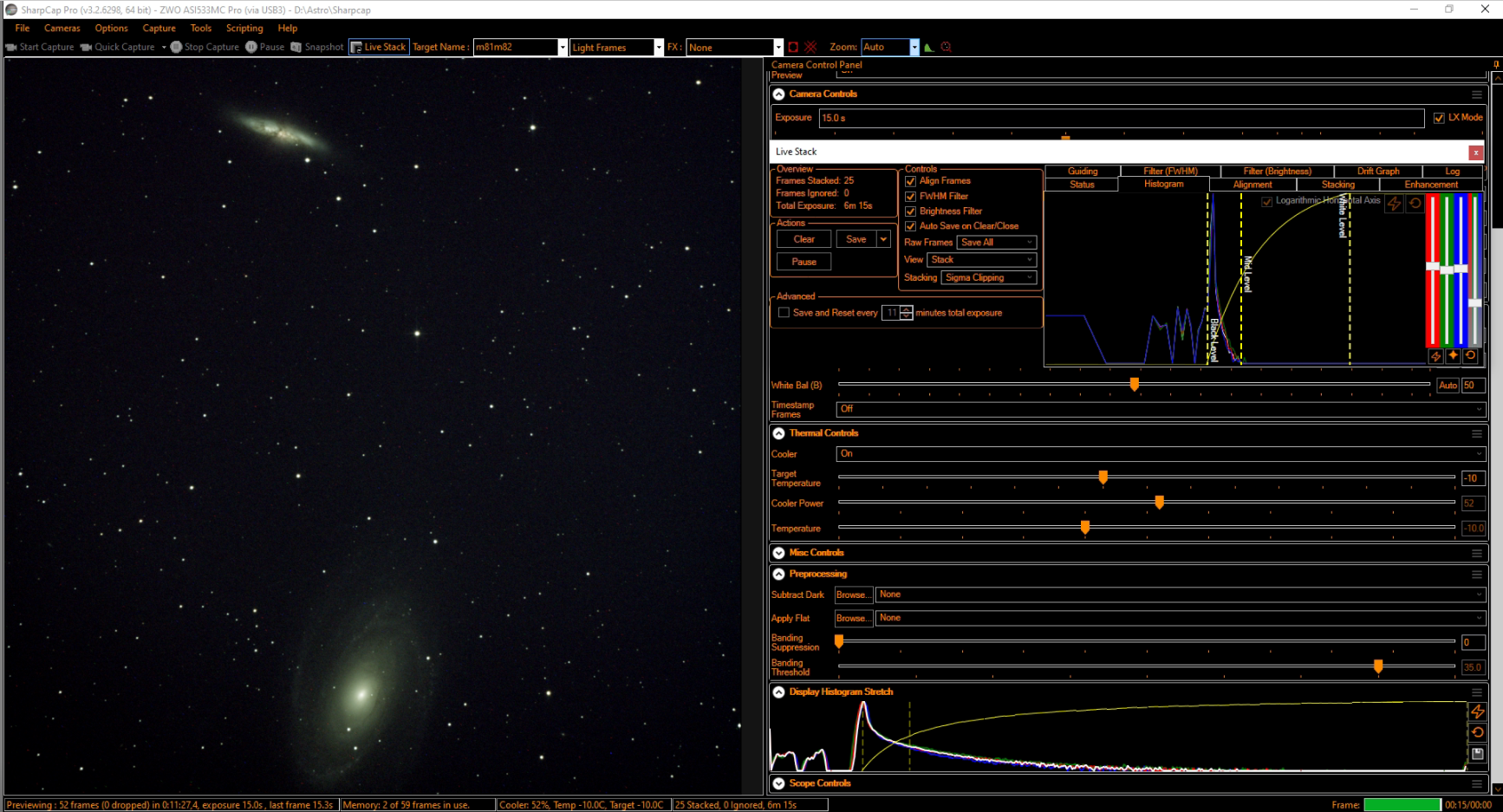Click the Pause button in Live Stack Actions
Screen dimensions: 1503x812
[x=804, y=262]
